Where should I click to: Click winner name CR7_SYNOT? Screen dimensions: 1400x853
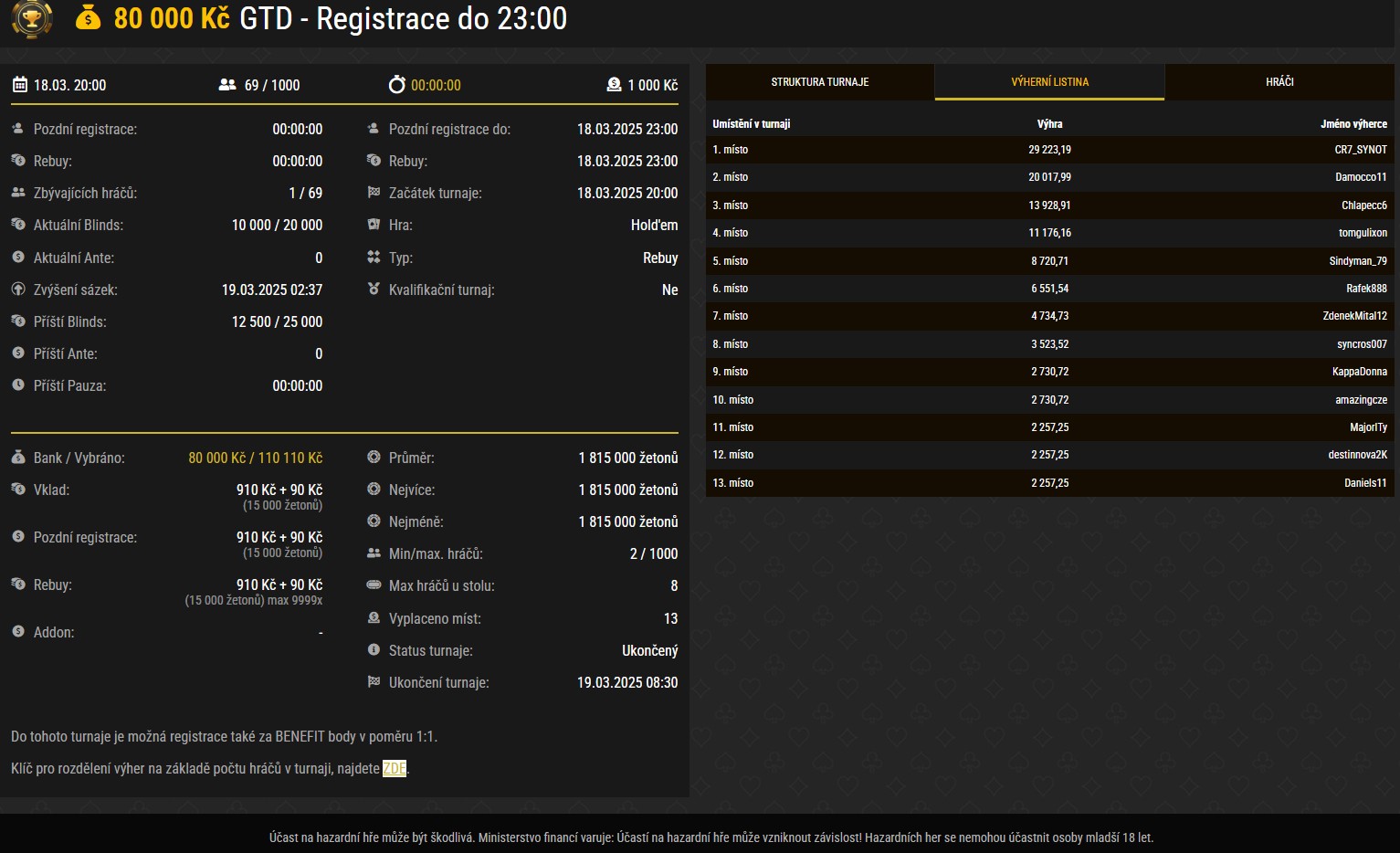tap(1361, 150)
